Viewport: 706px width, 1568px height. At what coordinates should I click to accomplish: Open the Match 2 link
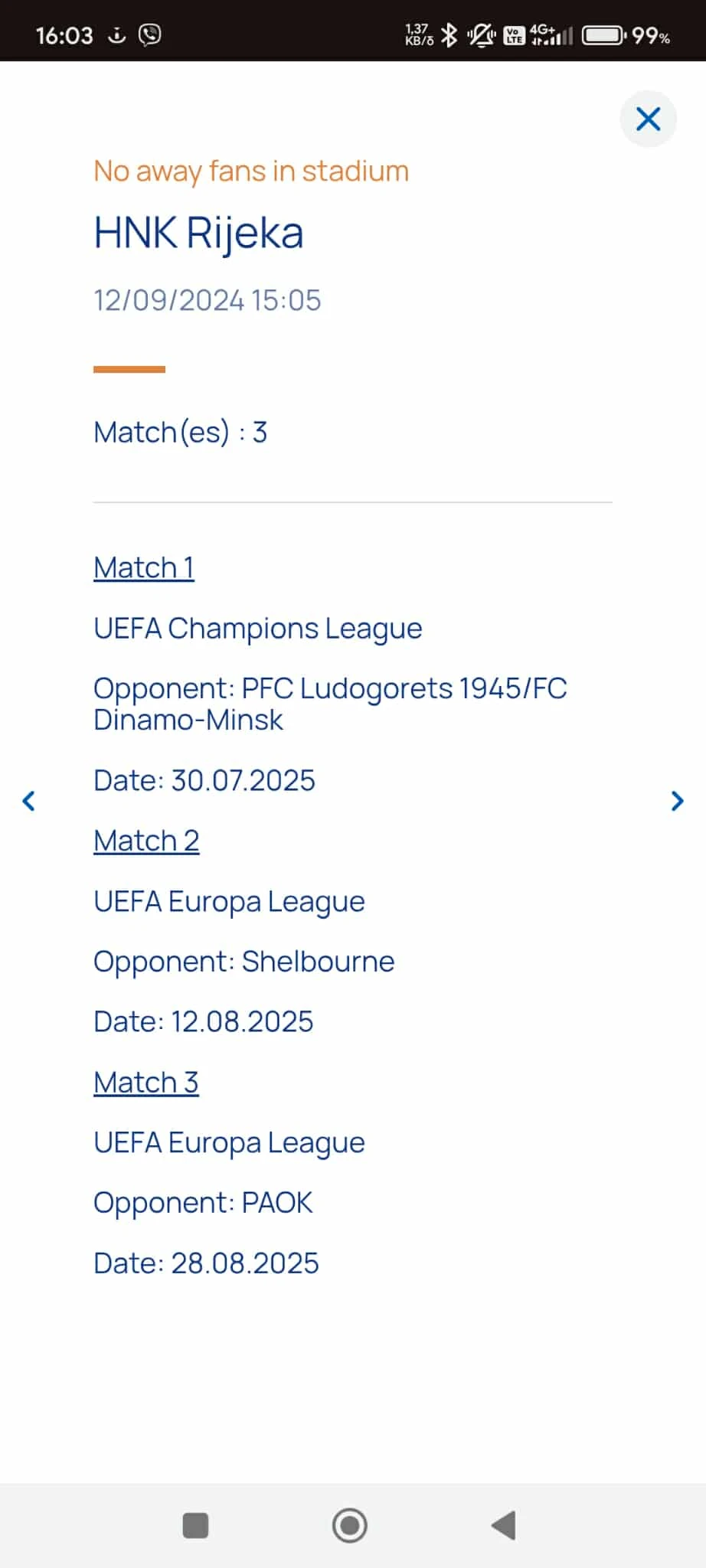[x=146, y=841]
